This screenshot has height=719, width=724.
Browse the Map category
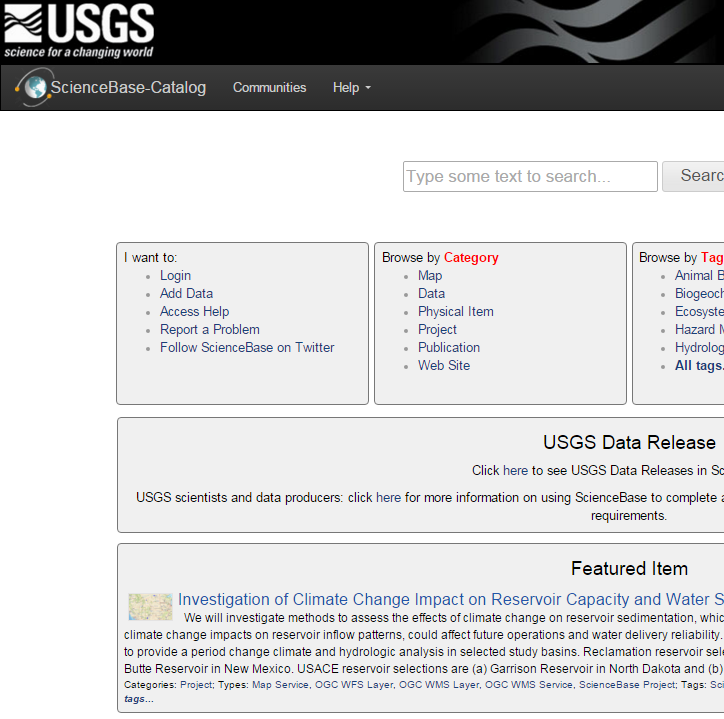click(430, 276)
